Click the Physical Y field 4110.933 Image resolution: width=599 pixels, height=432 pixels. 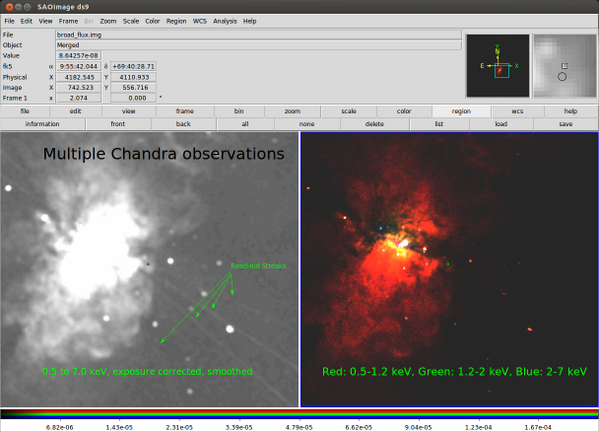pos(133,77)
